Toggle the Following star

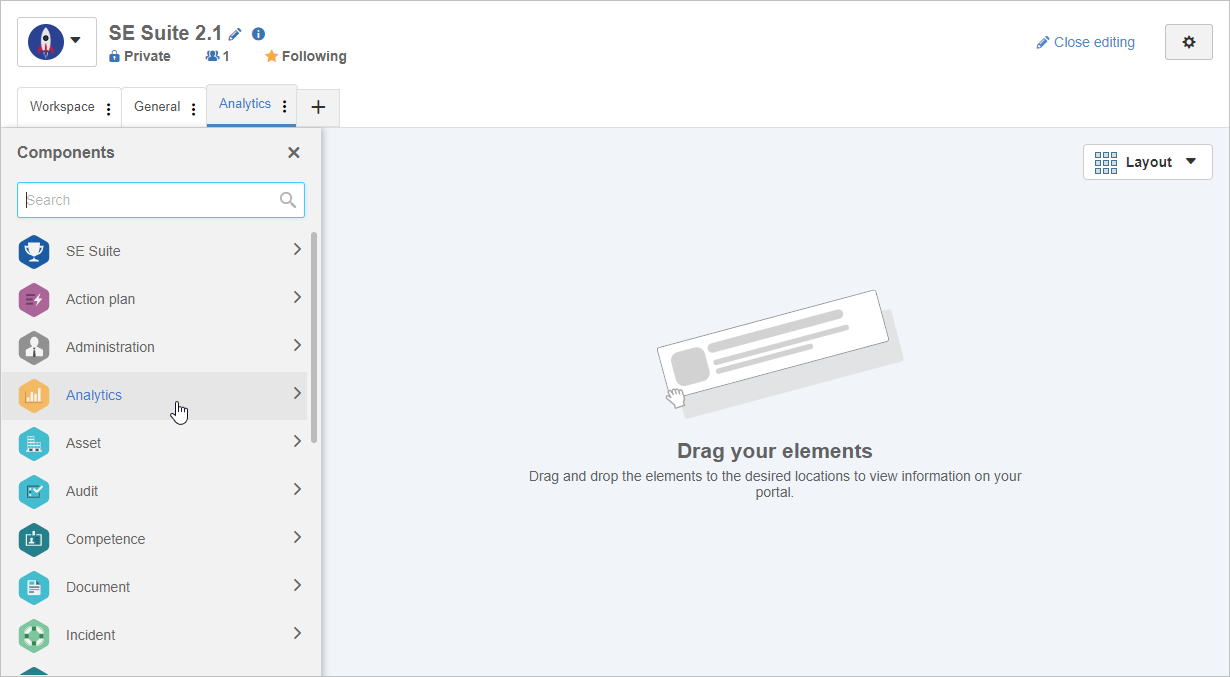(x=271, y=57)
